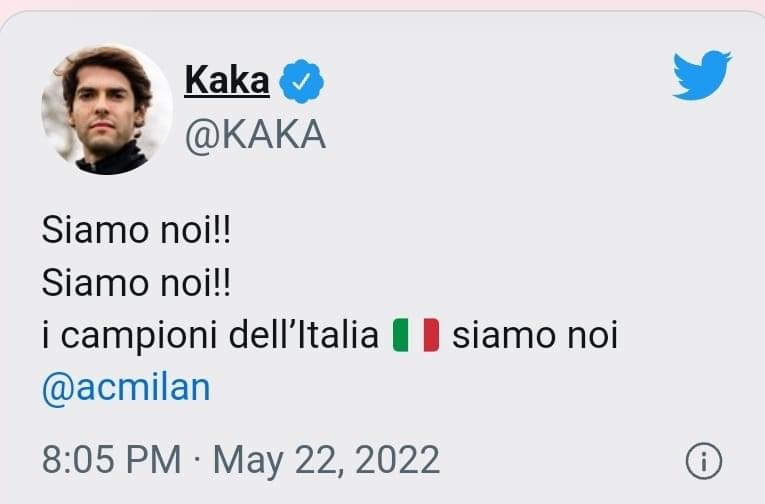The image size is (765, 504).
Task: Click the May 22, 2022 date
Action: (x=326, y=461)
